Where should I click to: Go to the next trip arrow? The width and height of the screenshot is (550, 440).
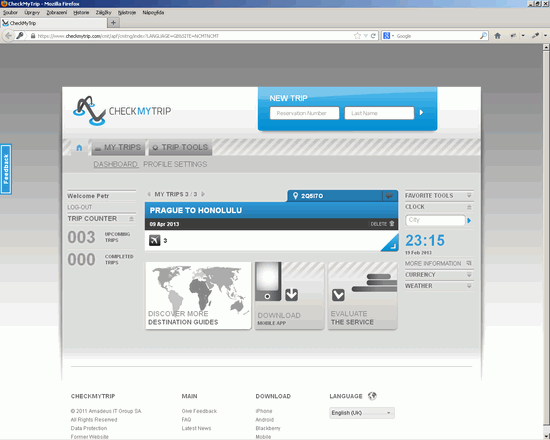203,194
